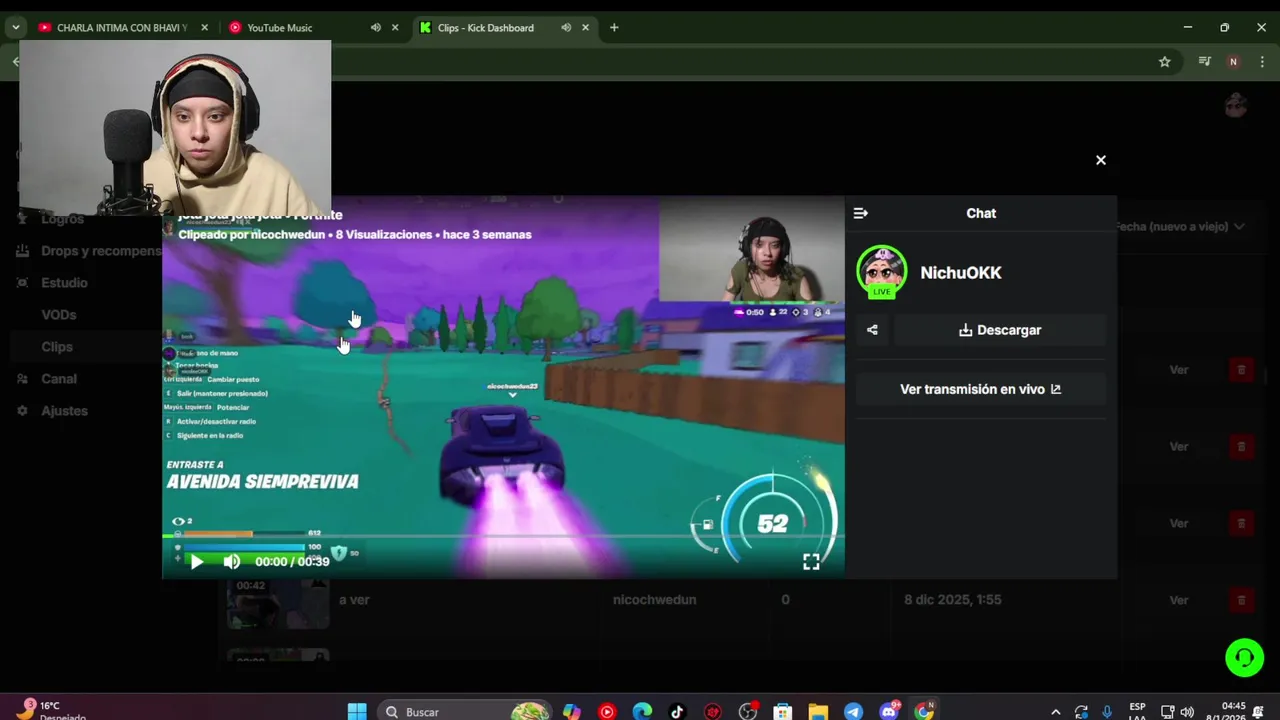Play the clip with the play button
This screenshot has height=720, width=1280.
point(197,562)
